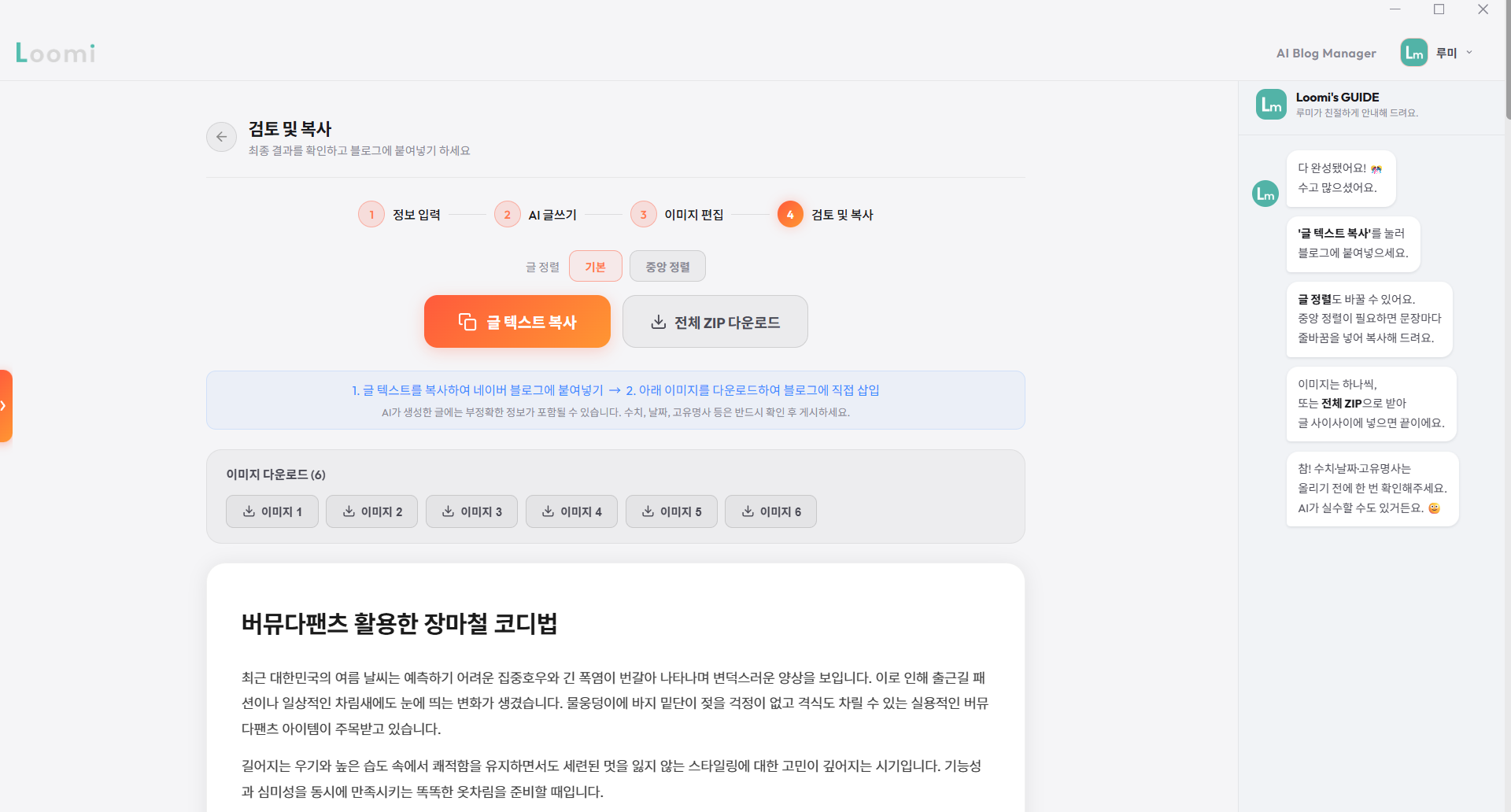Click the Loomi's GUIDE panel avatar icon
The image size is (1511, 812).
pyautogui.click(x=1271, y=104)
